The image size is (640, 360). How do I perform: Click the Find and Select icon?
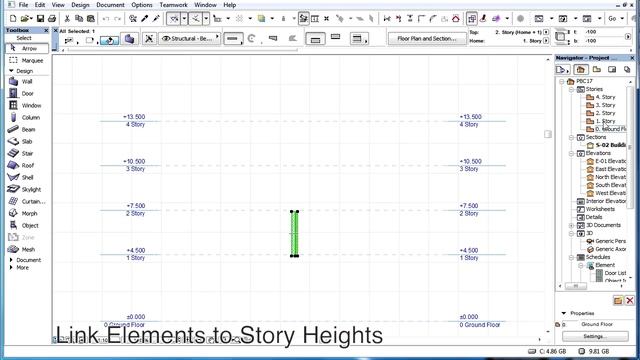pos(133,18)
